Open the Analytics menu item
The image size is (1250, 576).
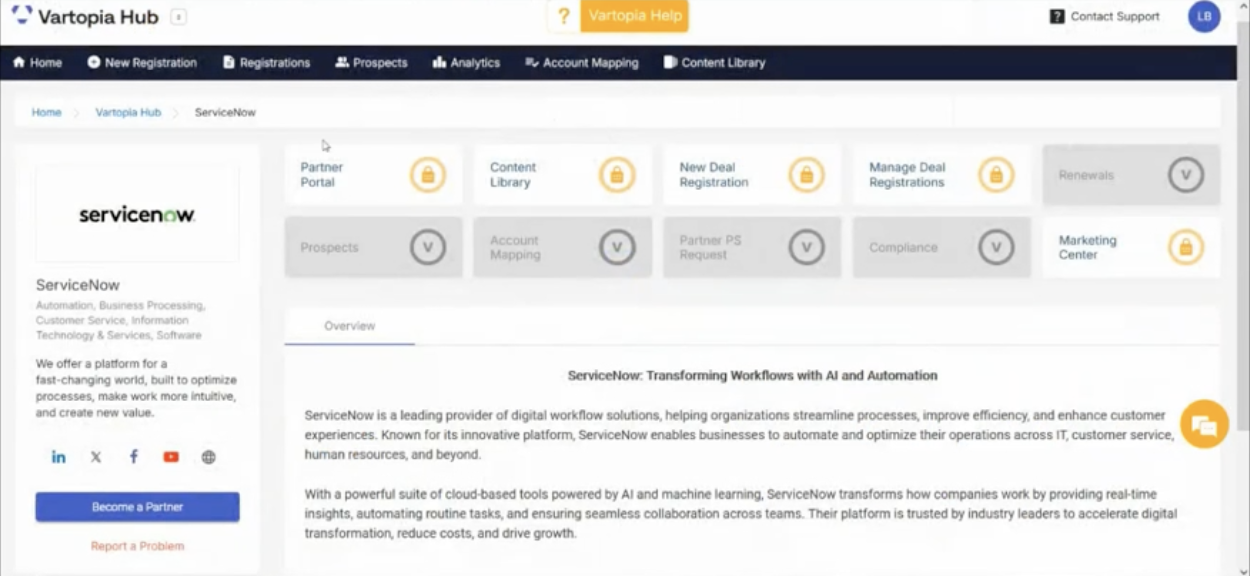click(x=466, y=62)
